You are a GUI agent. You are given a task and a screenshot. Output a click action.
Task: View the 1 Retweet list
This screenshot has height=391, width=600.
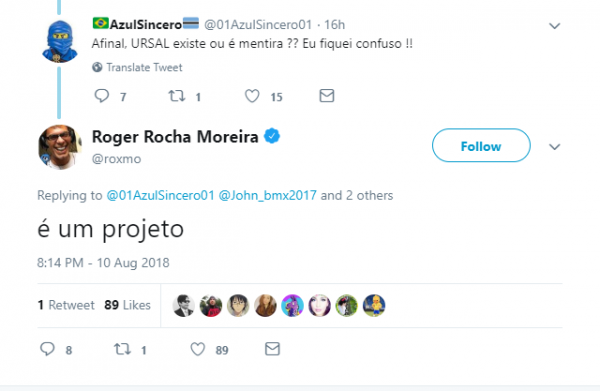tap(66, 305)
